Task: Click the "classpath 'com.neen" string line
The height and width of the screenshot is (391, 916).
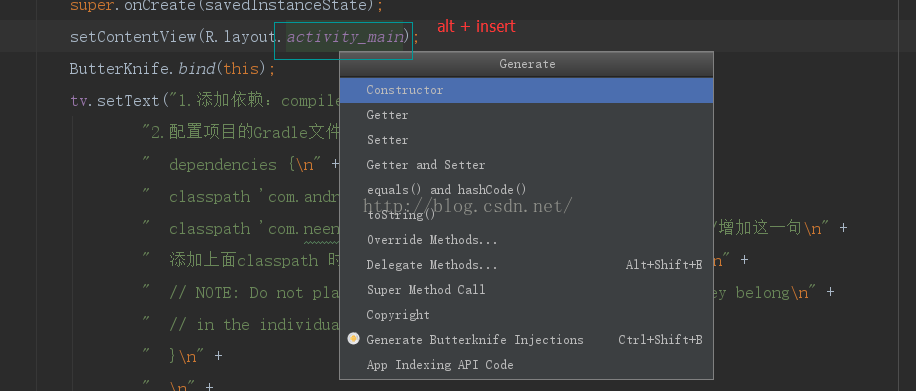Action: pos(241,229)
